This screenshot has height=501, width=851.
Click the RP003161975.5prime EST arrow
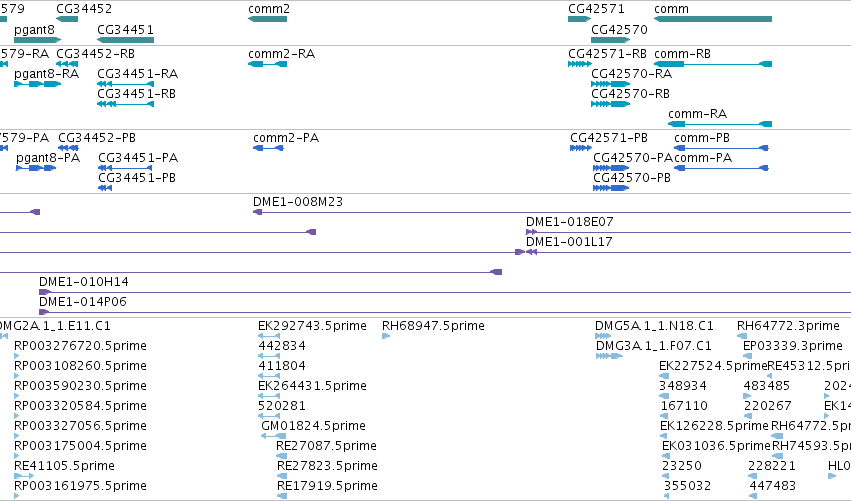coord(16,497)
